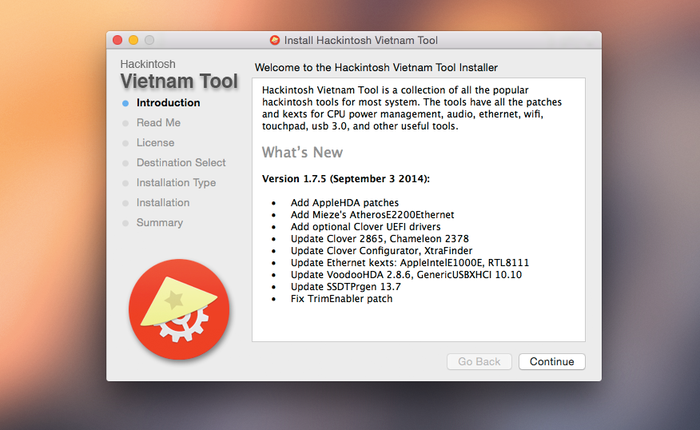The width and height of the screenshot is (700, 430).
Task: Click the 'Vietnam Tool' sidebar title text
Action: tap(179, 81)
